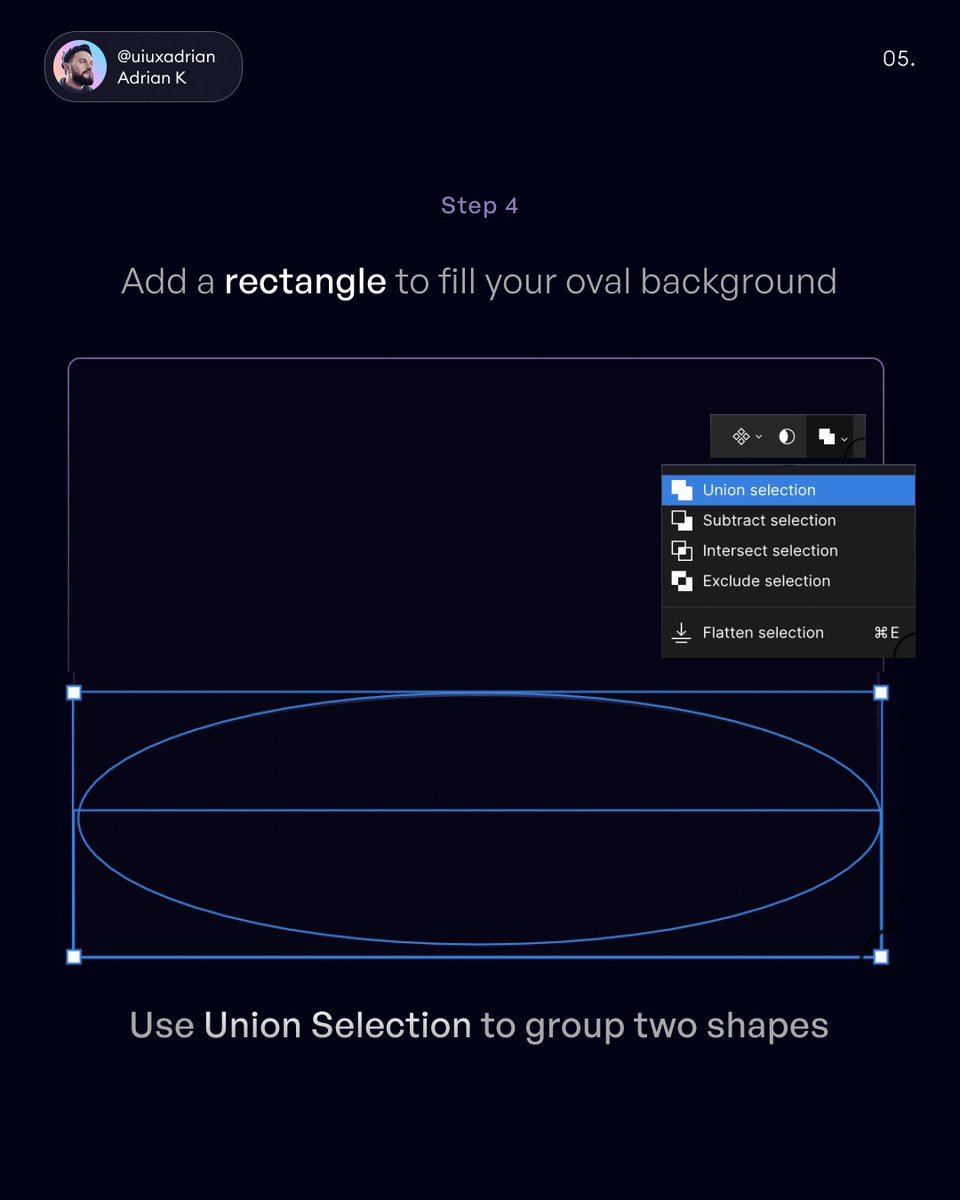Screen dimensions: 960x1200
Task: Select the Intersect selection menu option
Action: (770, 550)
